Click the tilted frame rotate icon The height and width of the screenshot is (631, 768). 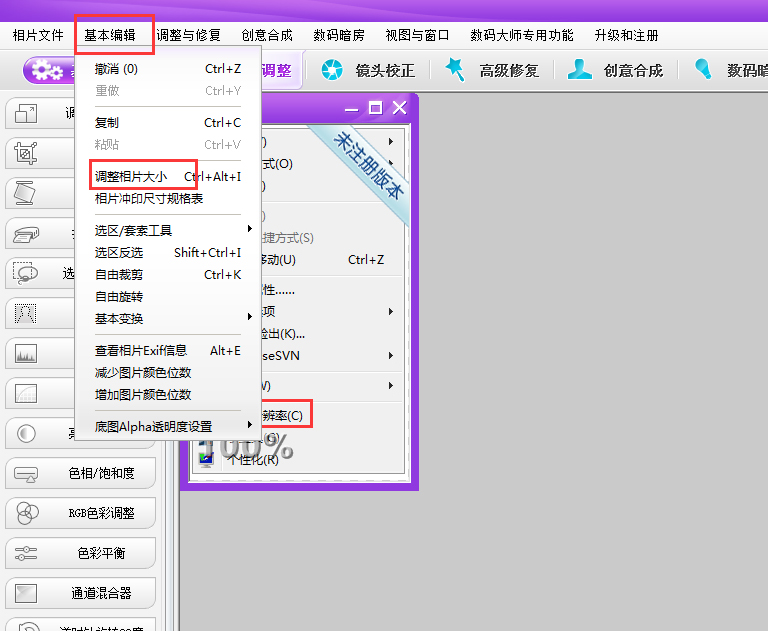click(24, 193)
